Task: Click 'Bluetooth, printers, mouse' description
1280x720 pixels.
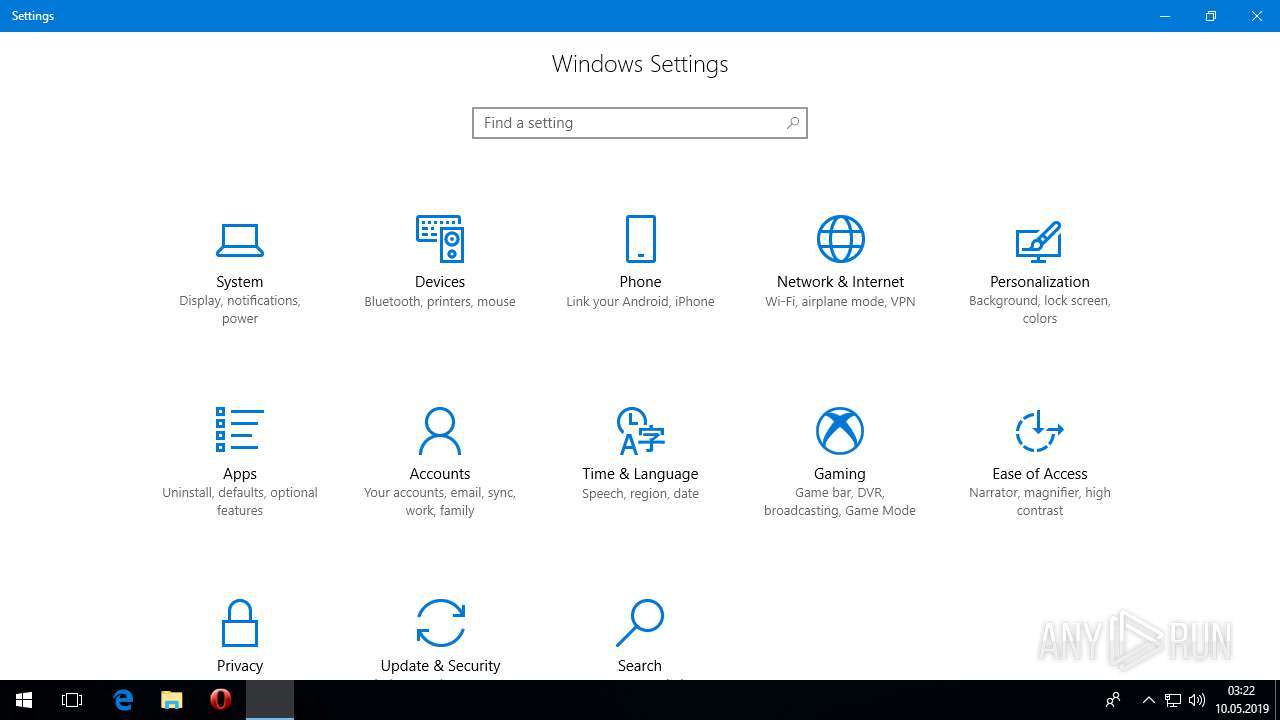Action: 440,302
